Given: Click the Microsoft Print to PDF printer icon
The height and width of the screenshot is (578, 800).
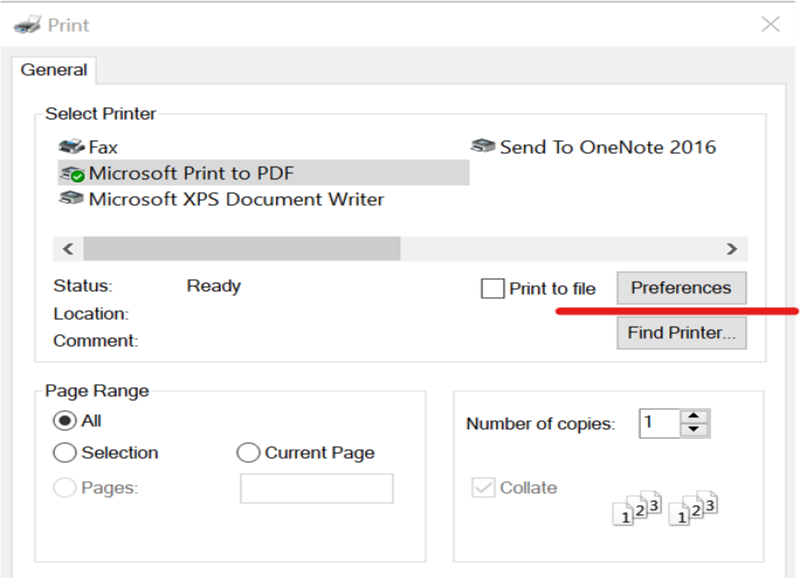Looking at the screenshot, I should coord(72,174).
